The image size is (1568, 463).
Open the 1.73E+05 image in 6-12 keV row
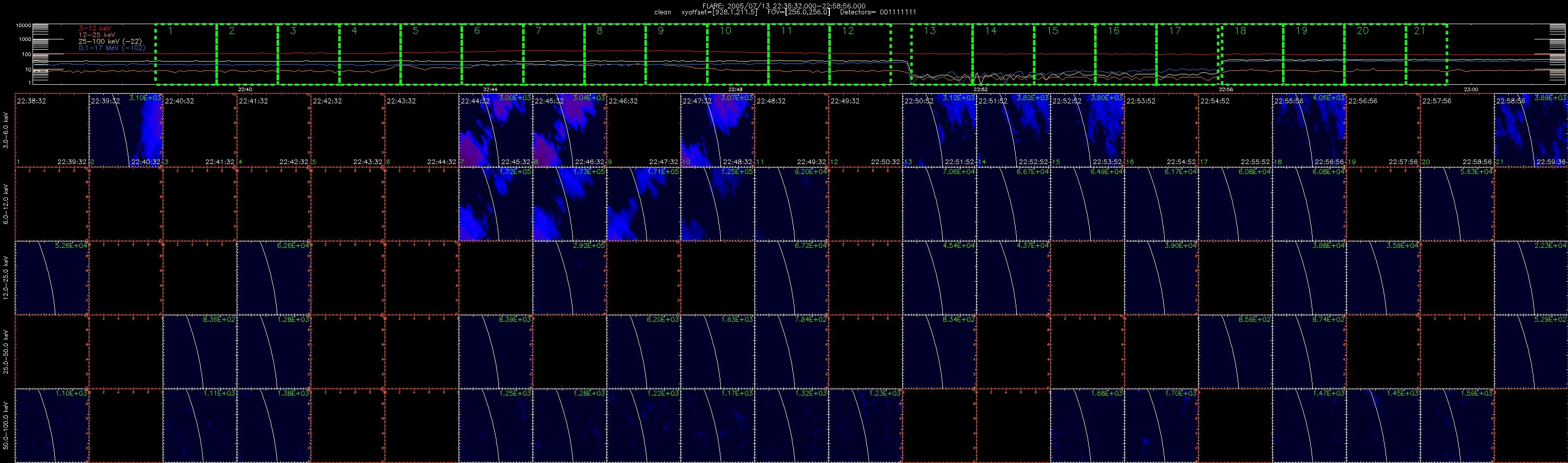pos(569,204)
